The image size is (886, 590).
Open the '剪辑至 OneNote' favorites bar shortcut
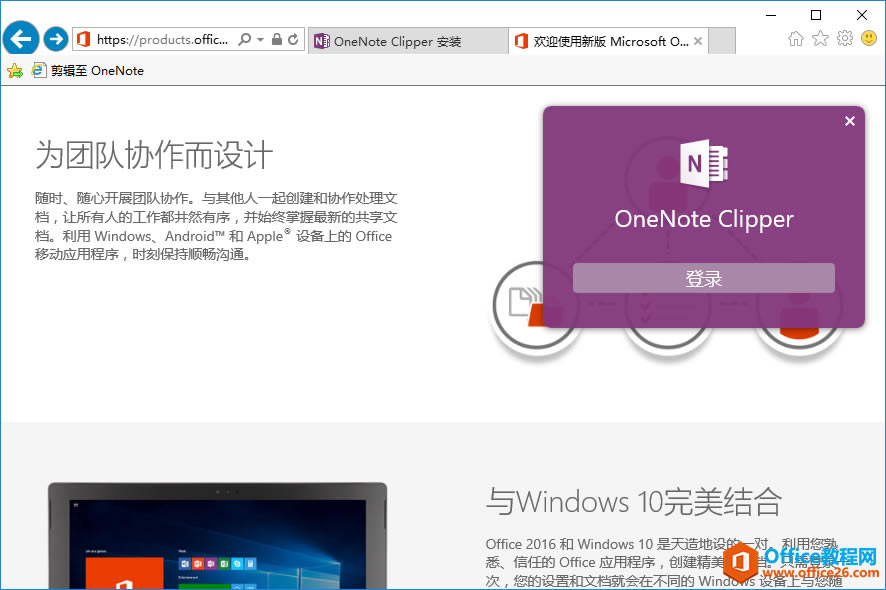(75, 70)
